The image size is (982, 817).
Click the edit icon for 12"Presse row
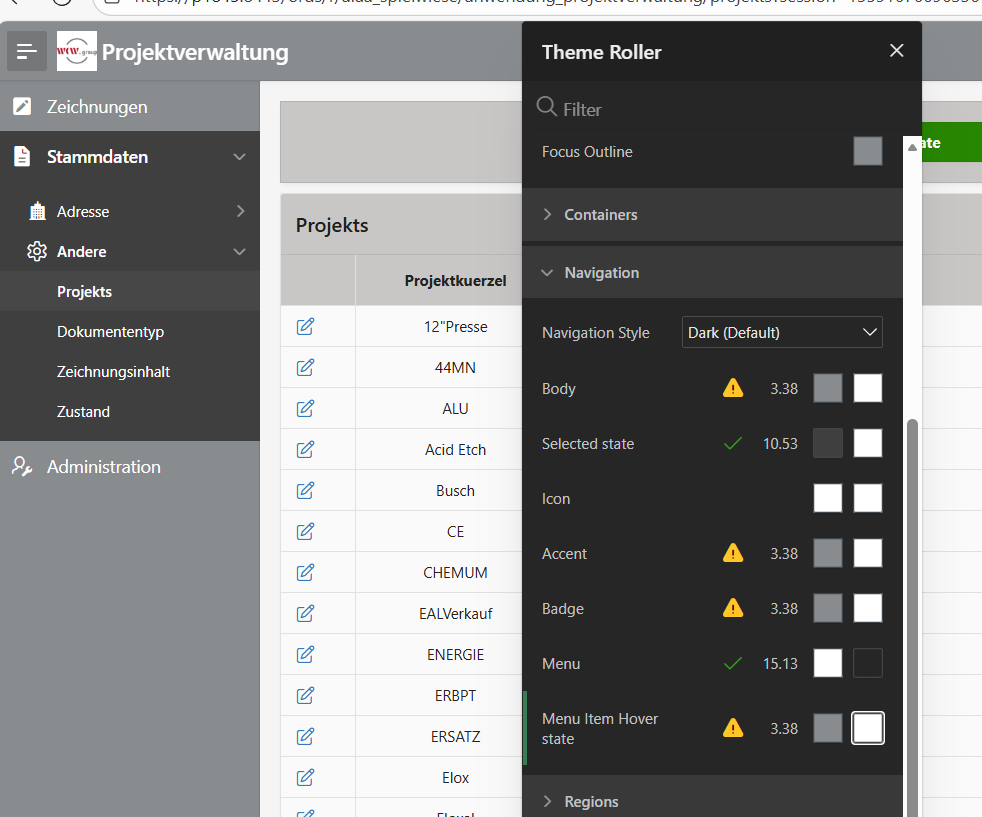pos(306,327)
